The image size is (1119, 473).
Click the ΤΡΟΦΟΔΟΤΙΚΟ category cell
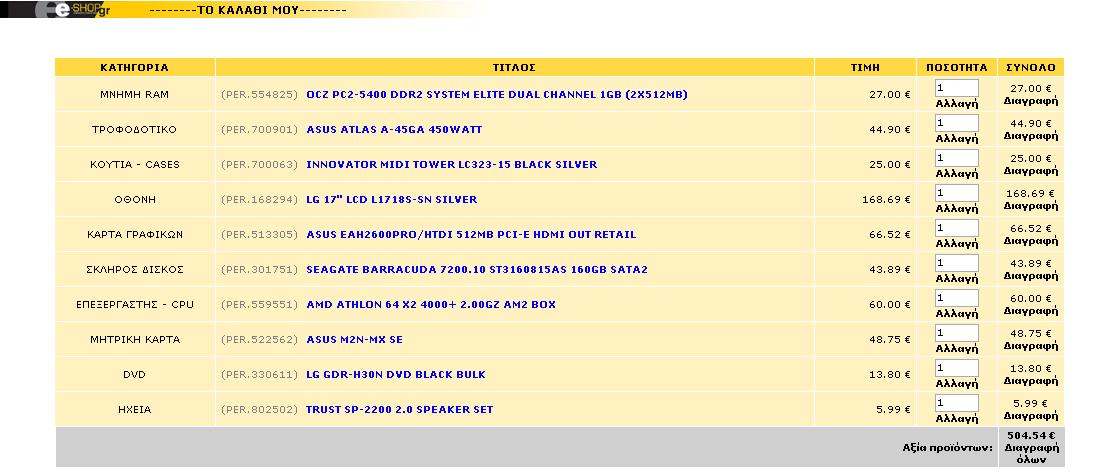click(x=135, y=129)
